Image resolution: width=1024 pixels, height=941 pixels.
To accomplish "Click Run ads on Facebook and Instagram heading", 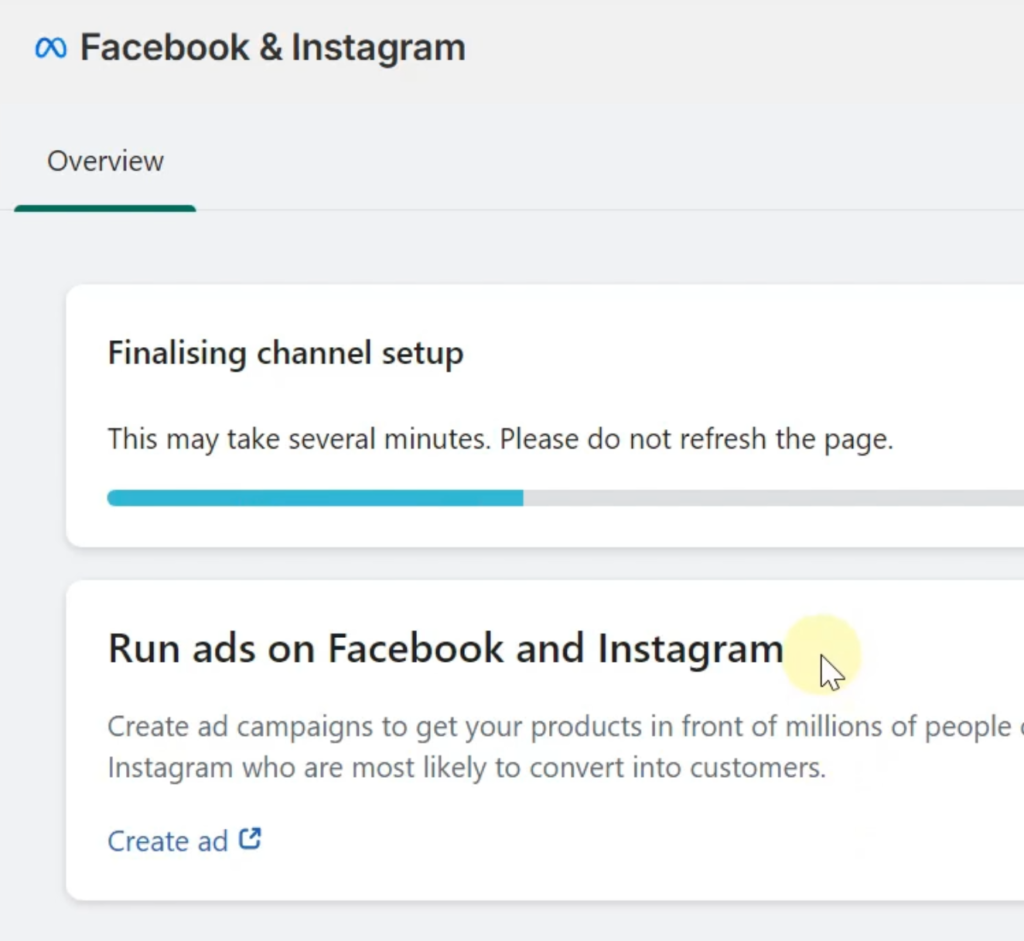I will click(x=445, y=649).
